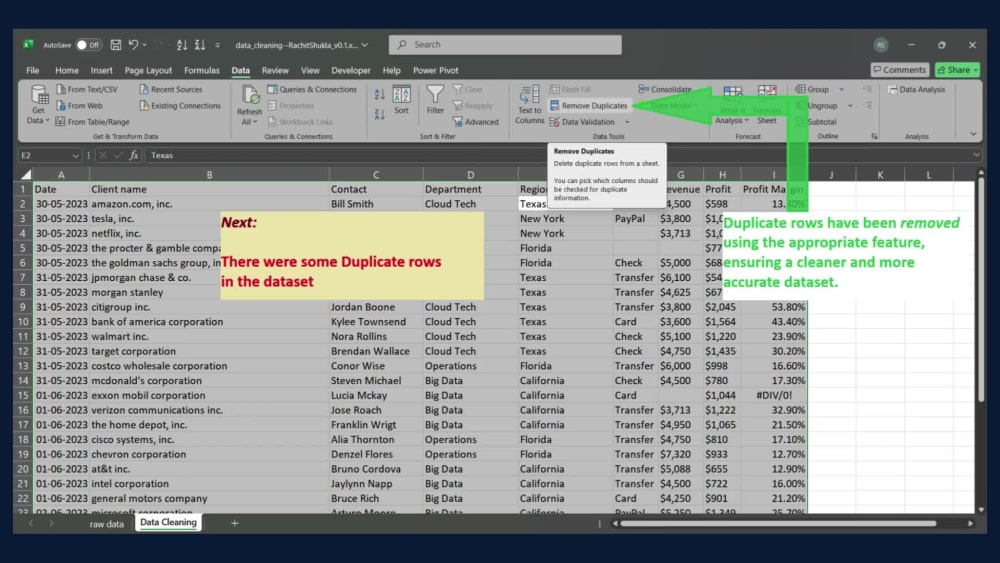Expand the Group dropdown arrow
Viewport: 1000px width, 563px height.
click(841, 89)
